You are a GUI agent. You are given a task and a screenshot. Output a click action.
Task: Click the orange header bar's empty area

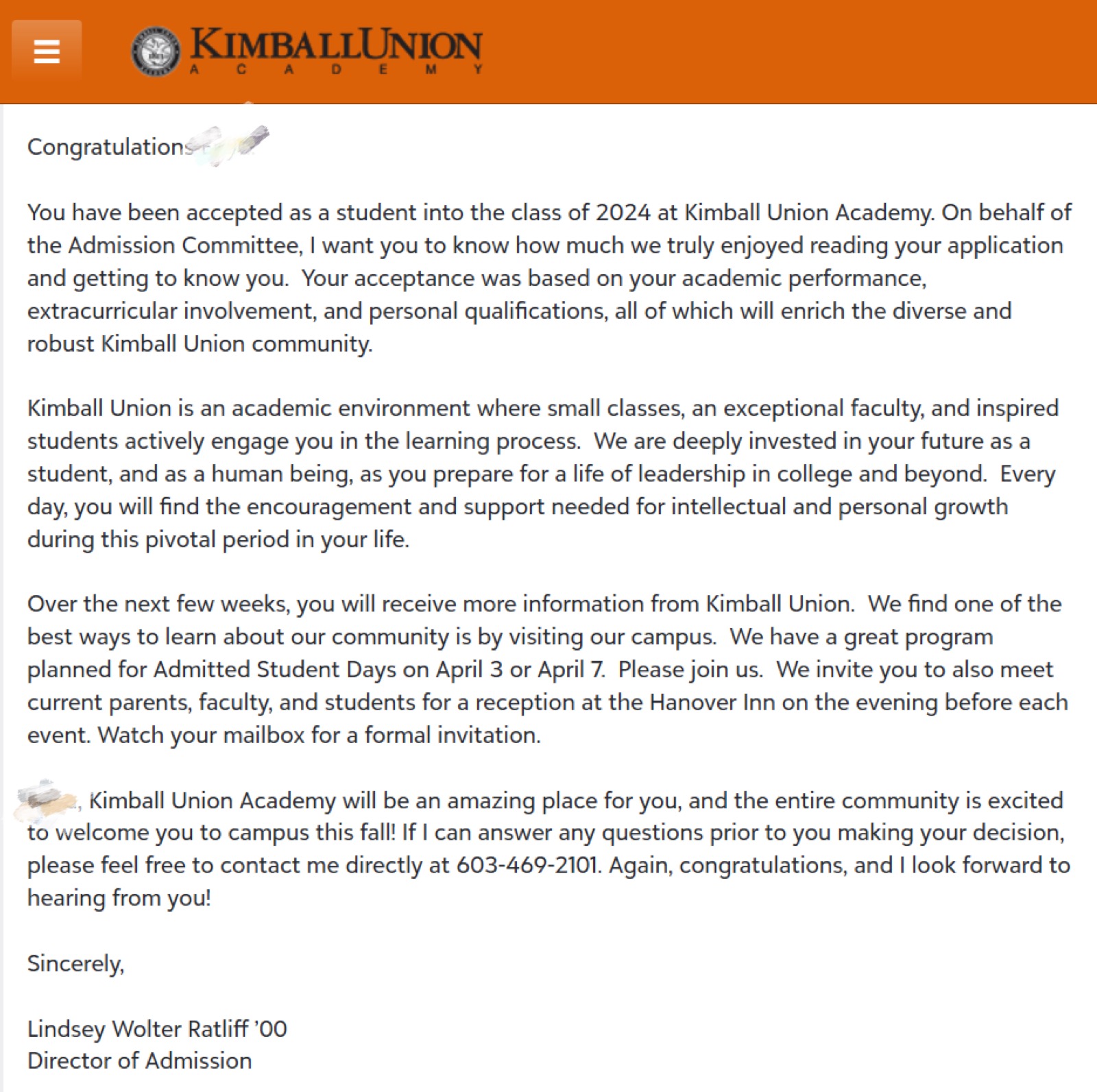788,51
